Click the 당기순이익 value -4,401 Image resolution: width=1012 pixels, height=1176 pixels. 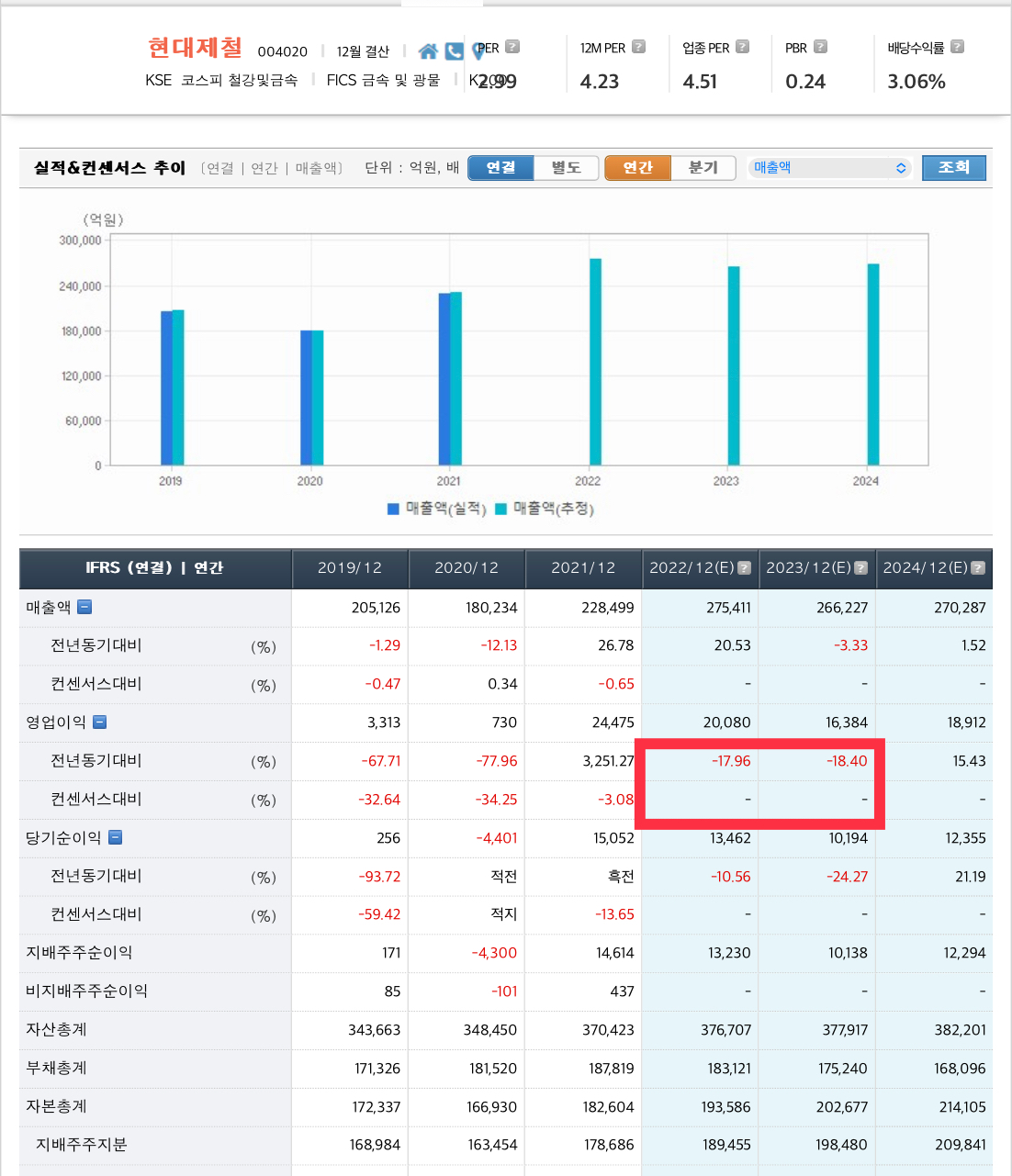(x=496, y=838)
